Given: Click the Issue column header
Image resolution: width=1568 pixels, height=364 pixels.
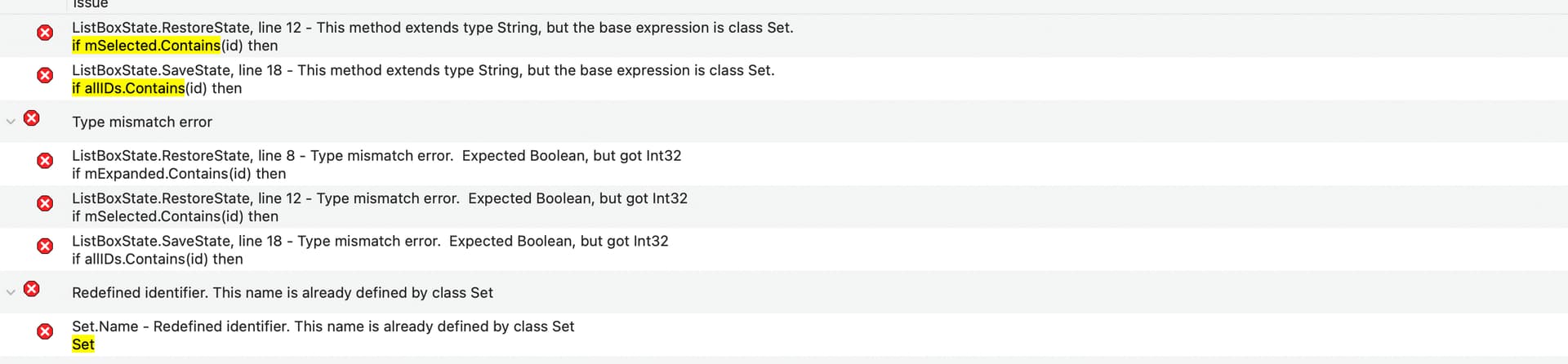Looking at the screenshot, I should pos(91,4).
